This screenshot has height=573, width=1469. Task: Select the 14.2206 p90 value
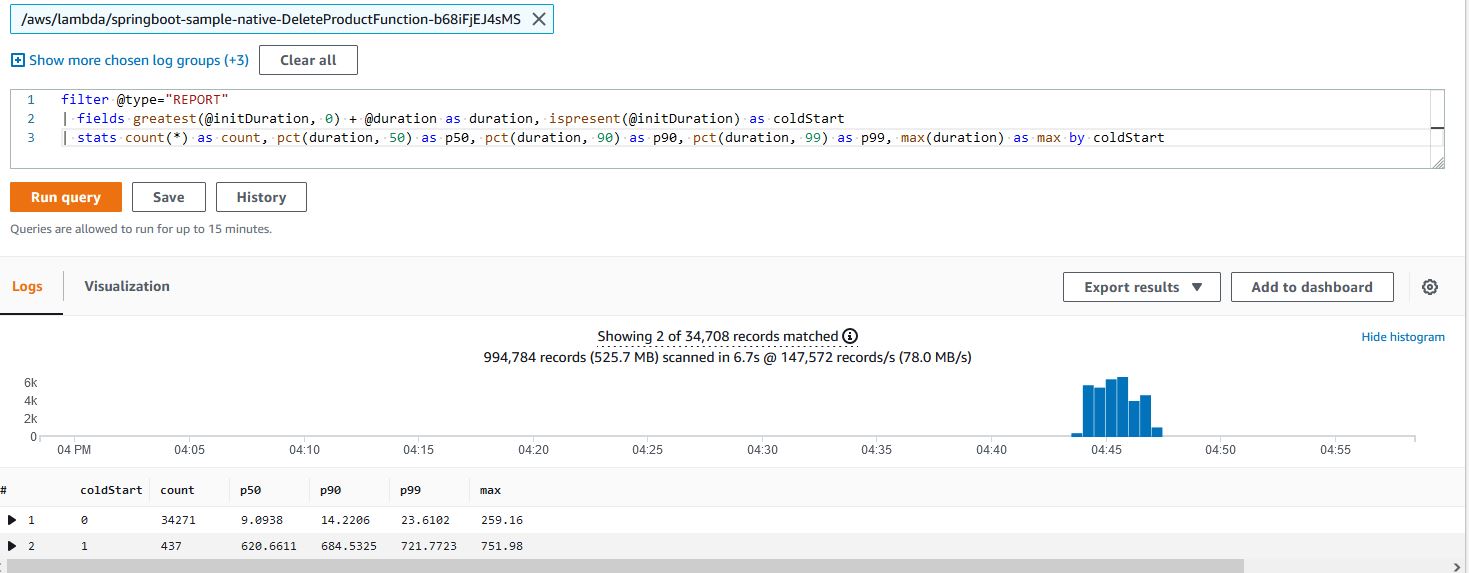pos(346,520)
